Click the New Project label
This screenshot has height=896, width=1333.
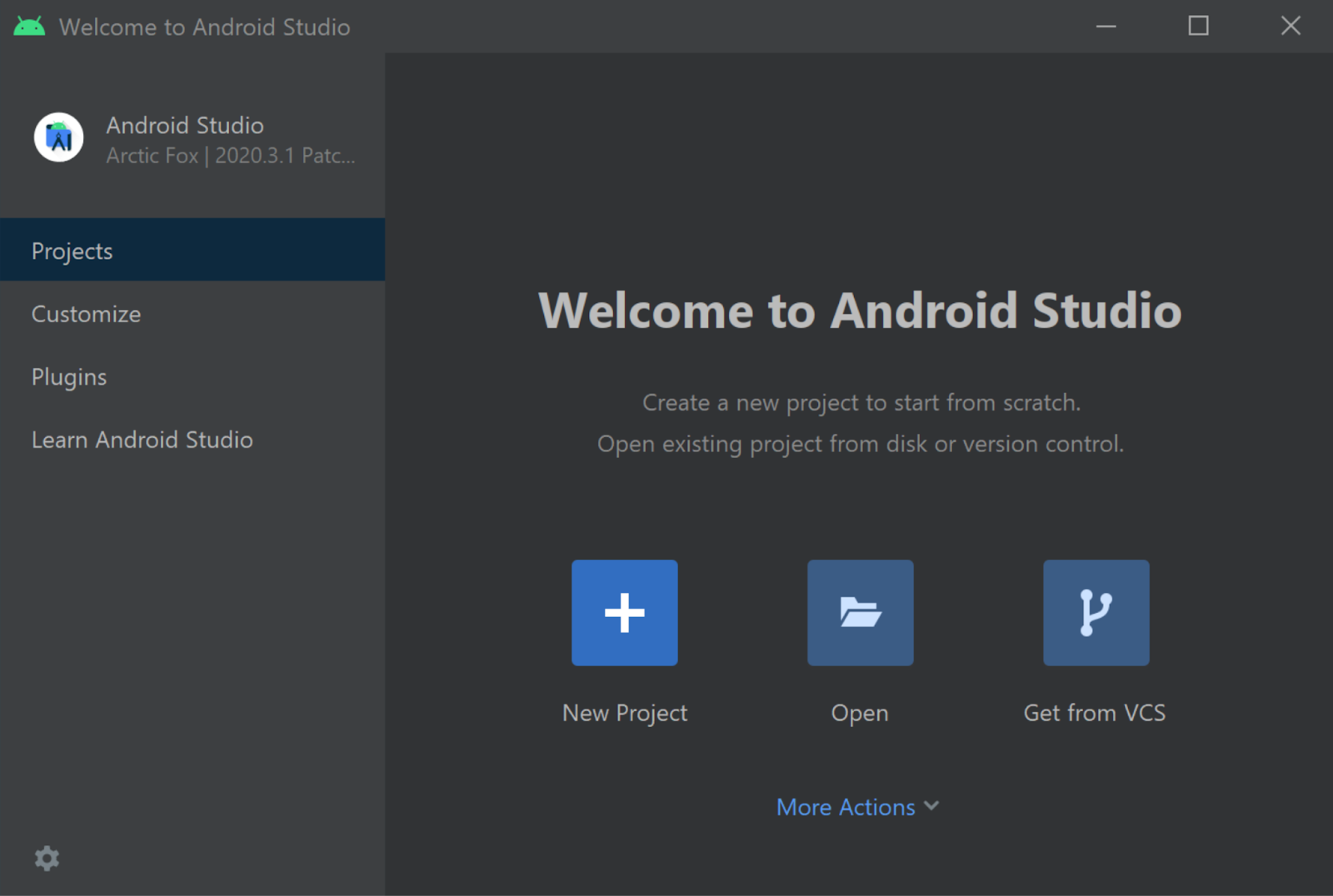click(625, 714)
